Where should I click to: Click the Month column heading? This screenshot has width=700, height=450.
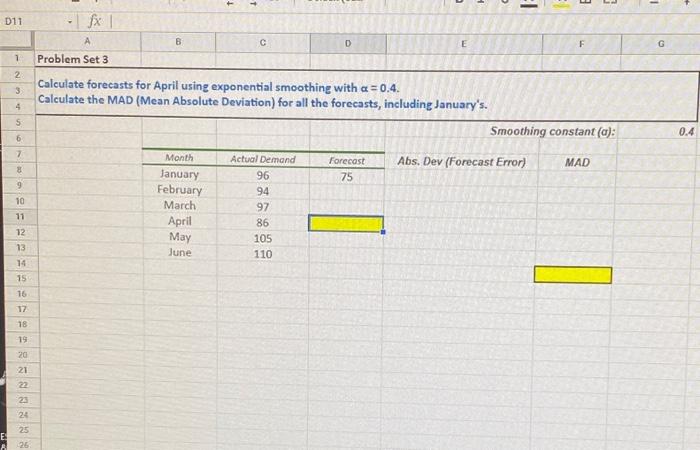point(179,158)
